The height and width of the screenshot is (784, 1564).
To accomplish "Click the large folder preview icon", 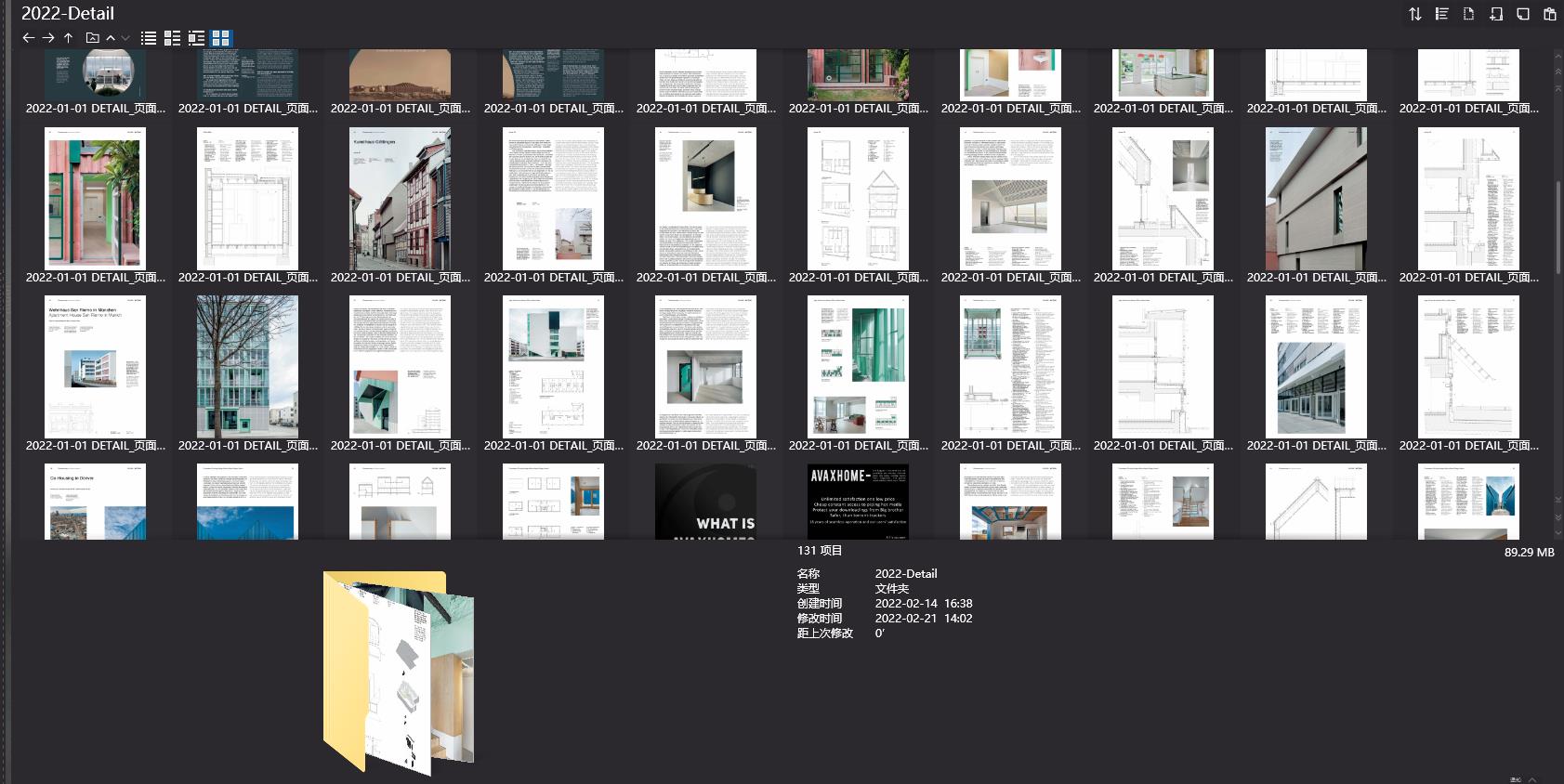I will (399, 673).
